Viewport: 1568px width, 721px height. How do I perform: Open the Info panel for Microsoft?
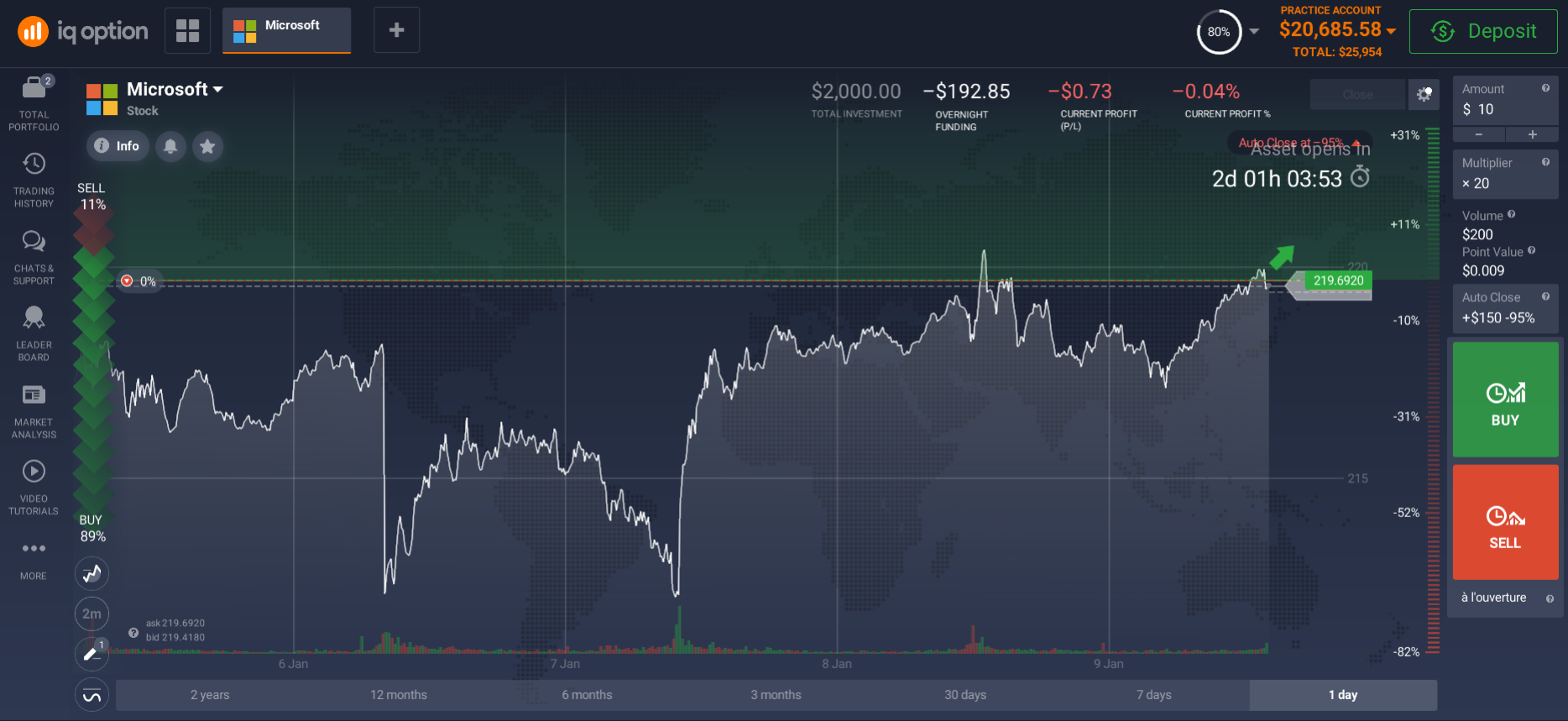pyautogui.click(x=118, y=146)
